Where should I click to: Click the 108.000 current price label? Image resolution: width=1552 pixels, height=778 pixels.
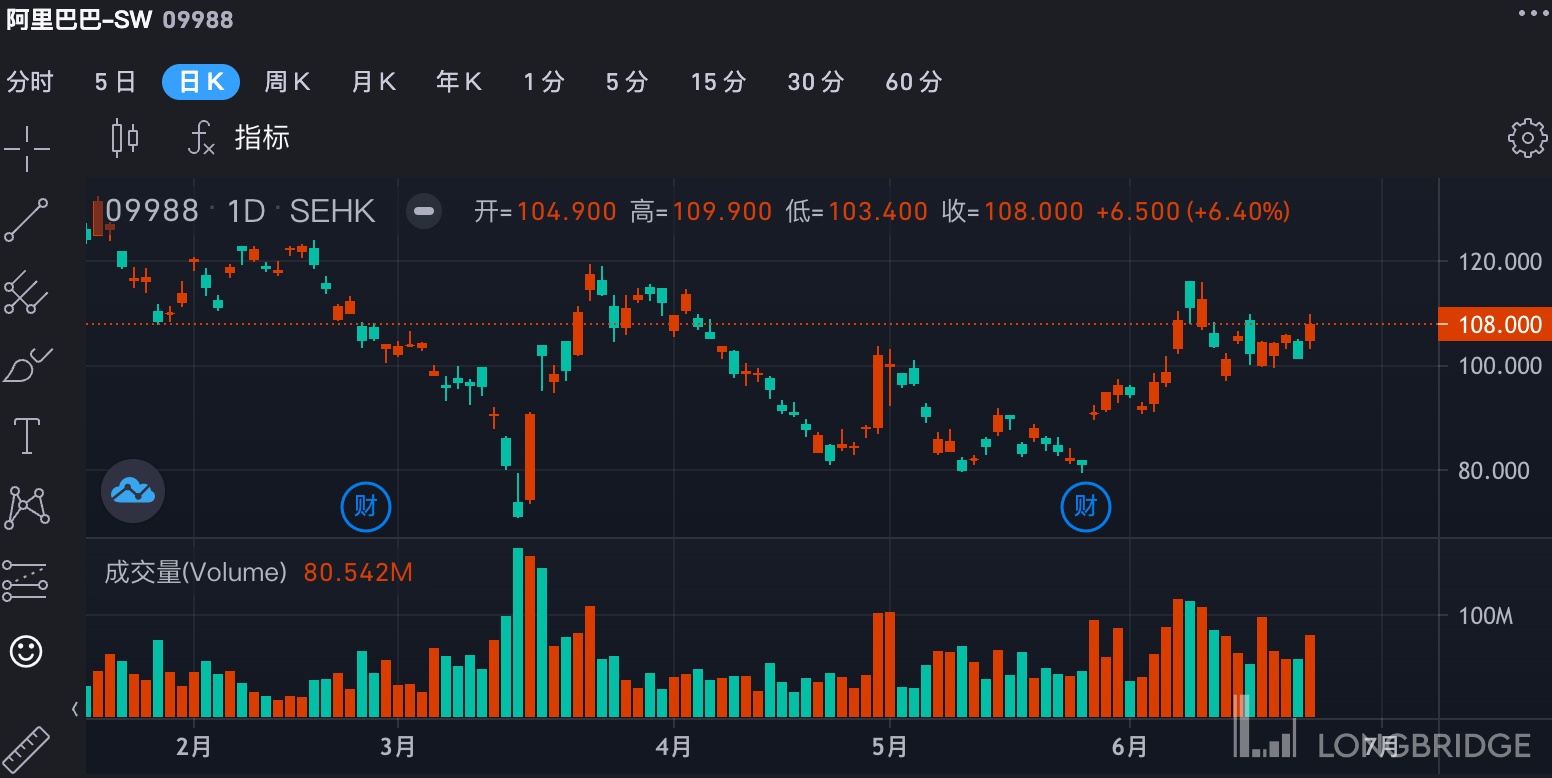1495,324
